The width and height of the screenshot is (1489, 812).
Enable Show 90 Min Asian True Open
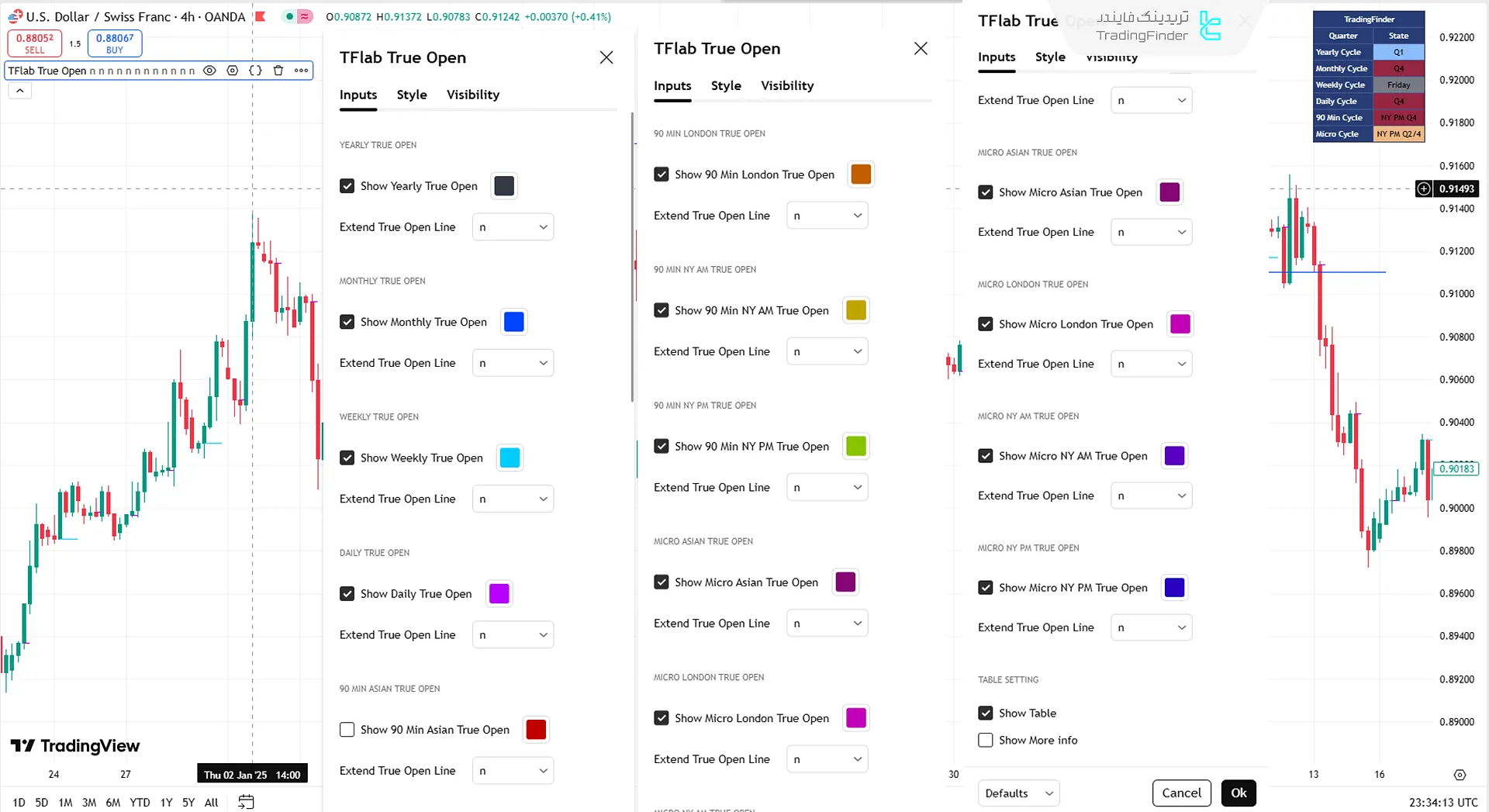click(347, 730)
